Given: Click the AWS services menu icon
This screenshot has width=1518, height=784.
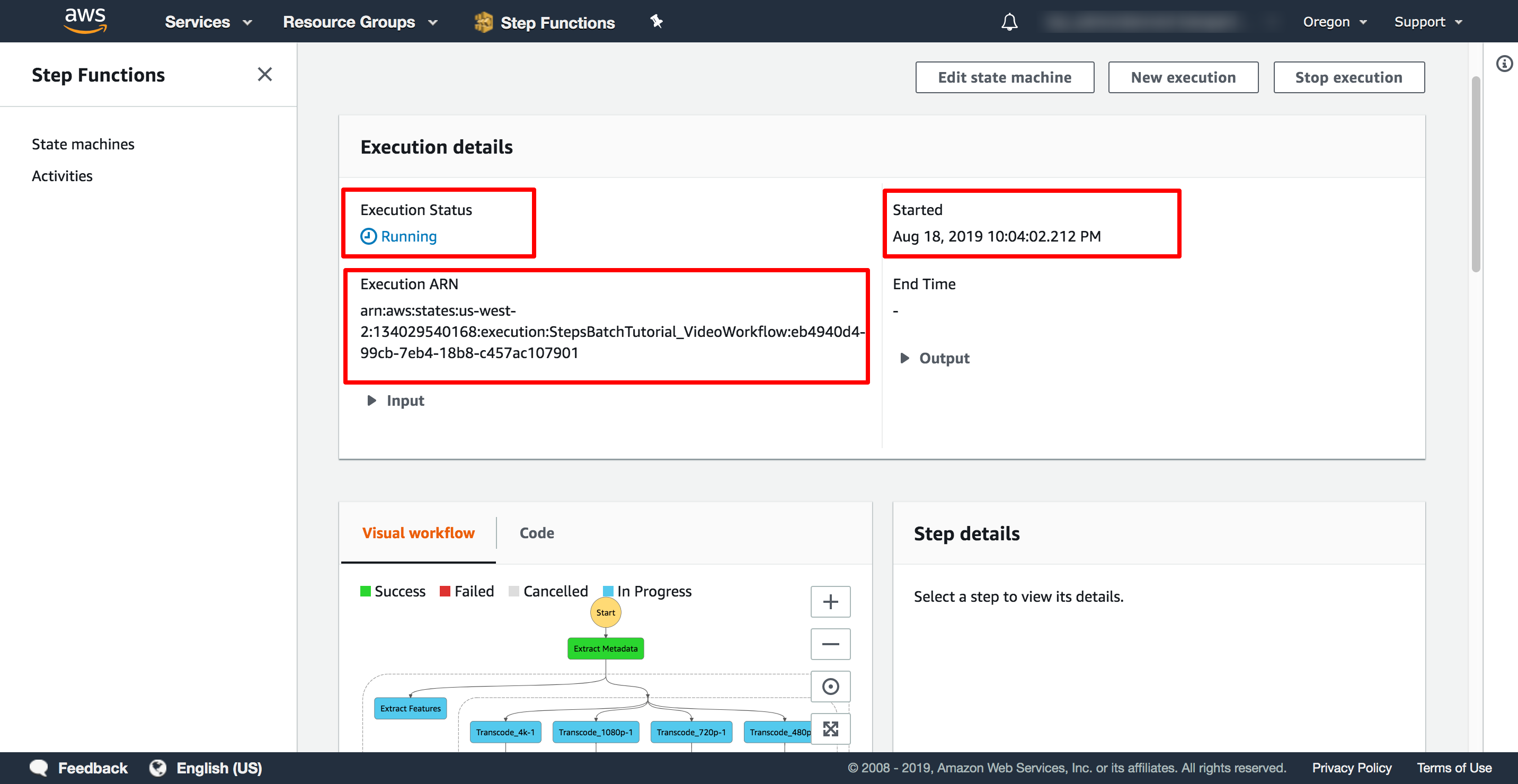Looking at the screenshot, I should click(206, 21).
